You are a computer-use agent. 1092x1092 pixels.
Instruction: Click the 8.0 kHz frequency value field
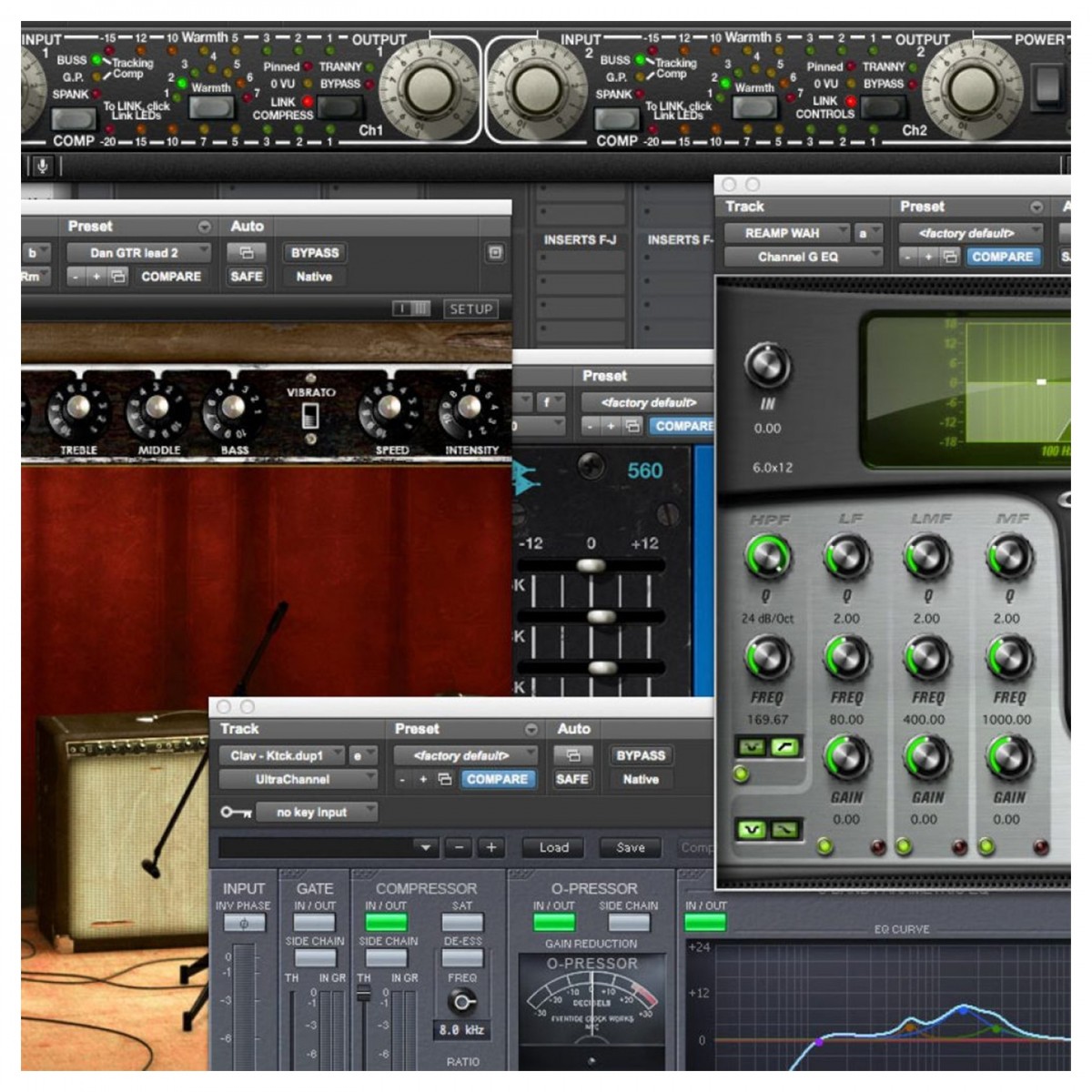click(x=461, y=1030)
